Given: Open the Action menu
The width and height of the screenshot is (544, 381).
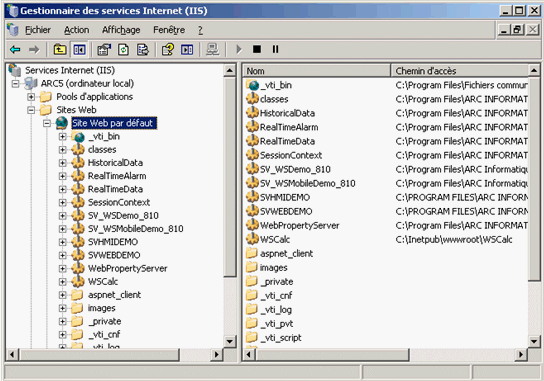Looking at the screenshot, I should point(76,30).
